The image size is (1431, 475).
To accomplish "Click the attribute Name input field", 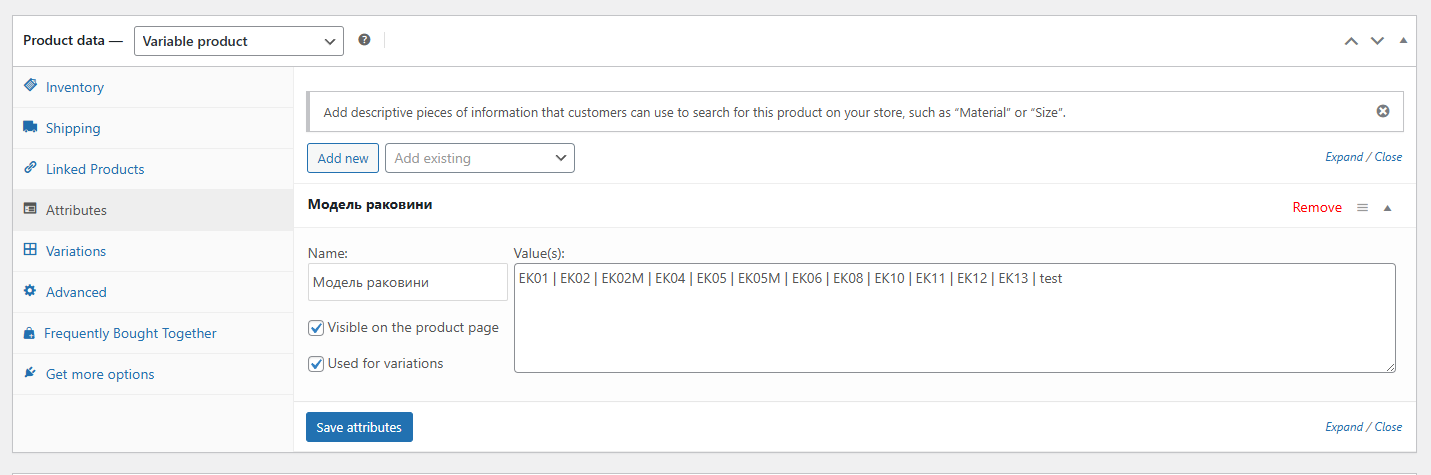I will [x=407, y=282].
